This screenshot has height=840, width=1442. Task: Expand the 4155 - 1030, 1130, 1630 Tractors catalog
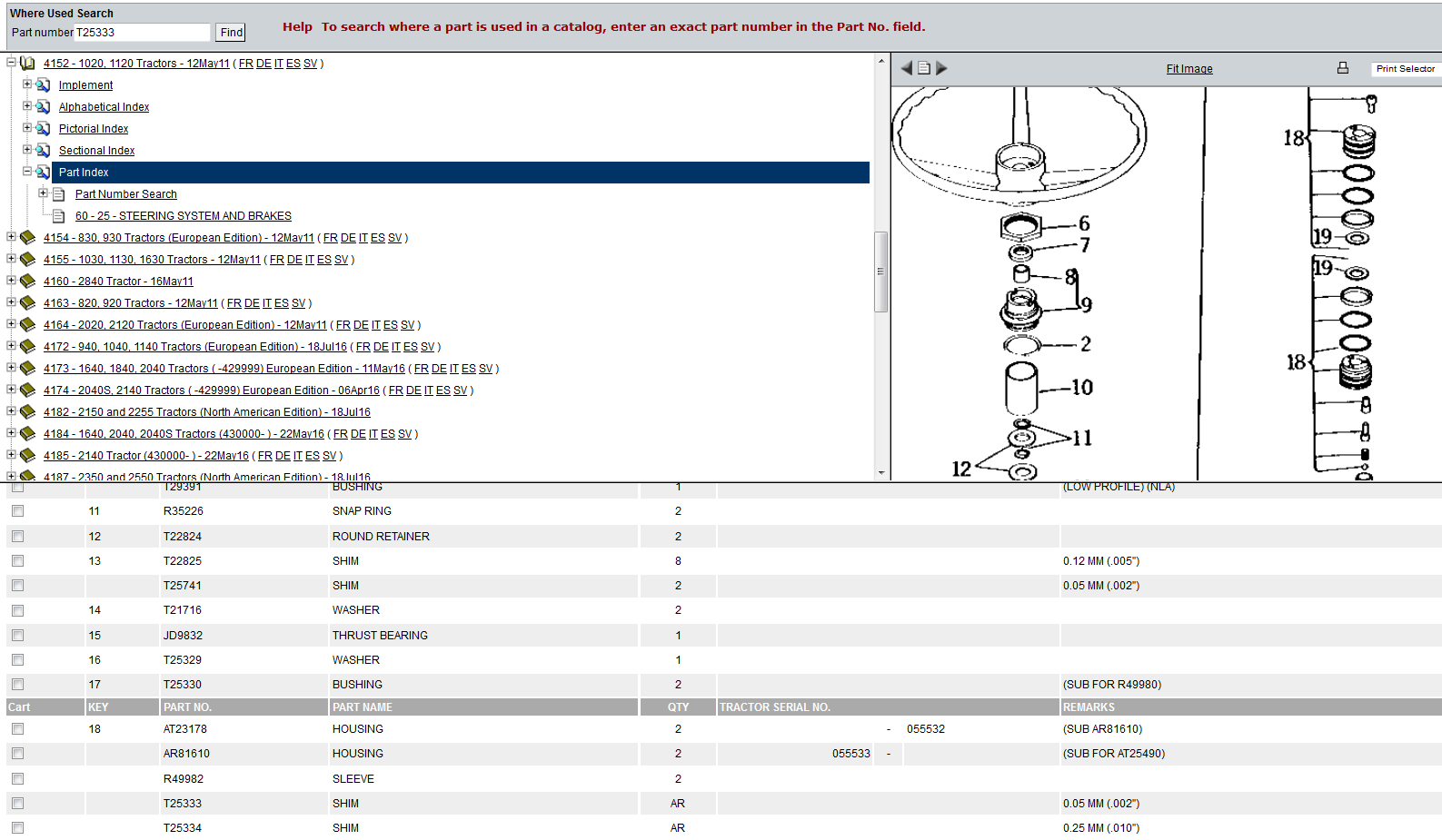coord(11,259)
